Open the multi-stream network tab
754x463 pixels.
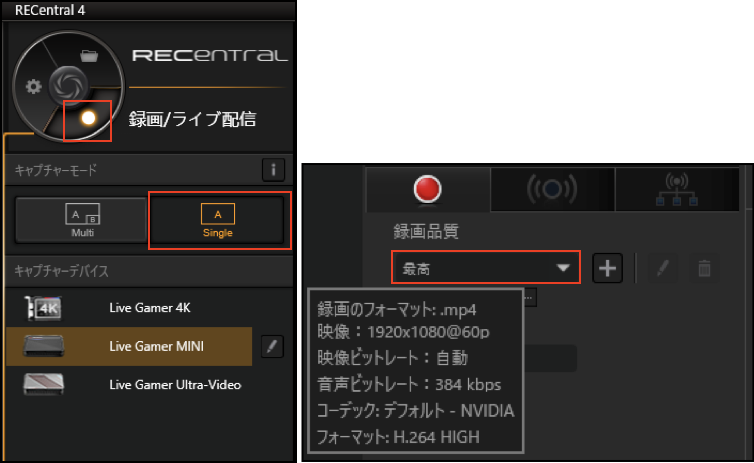click(677, 189)
